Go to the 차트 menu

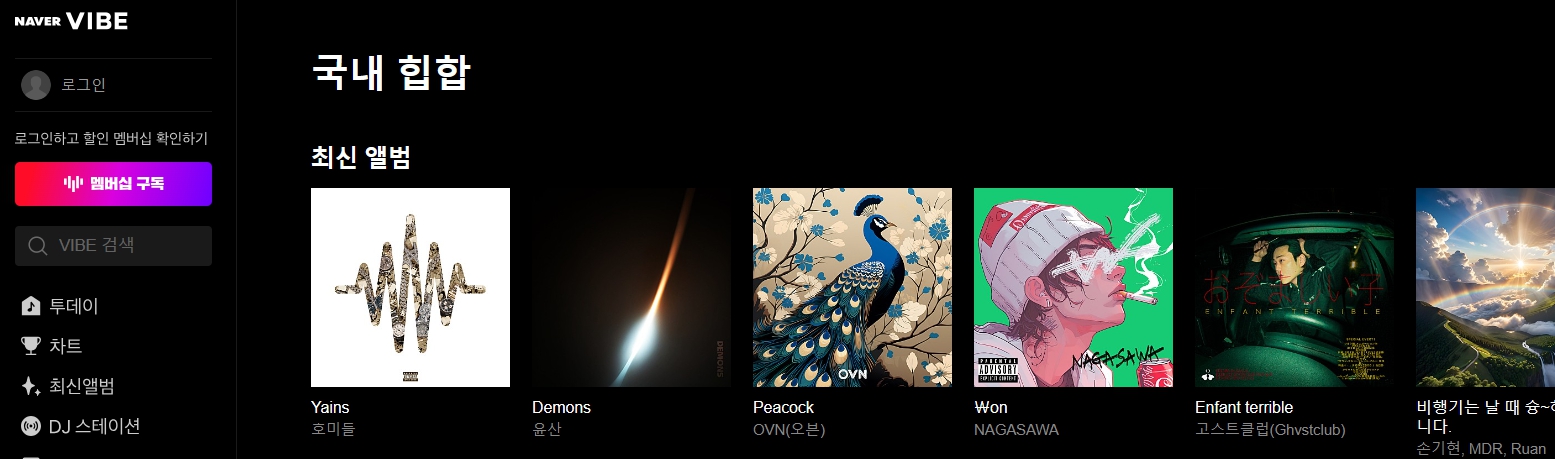tap(66, 346)
